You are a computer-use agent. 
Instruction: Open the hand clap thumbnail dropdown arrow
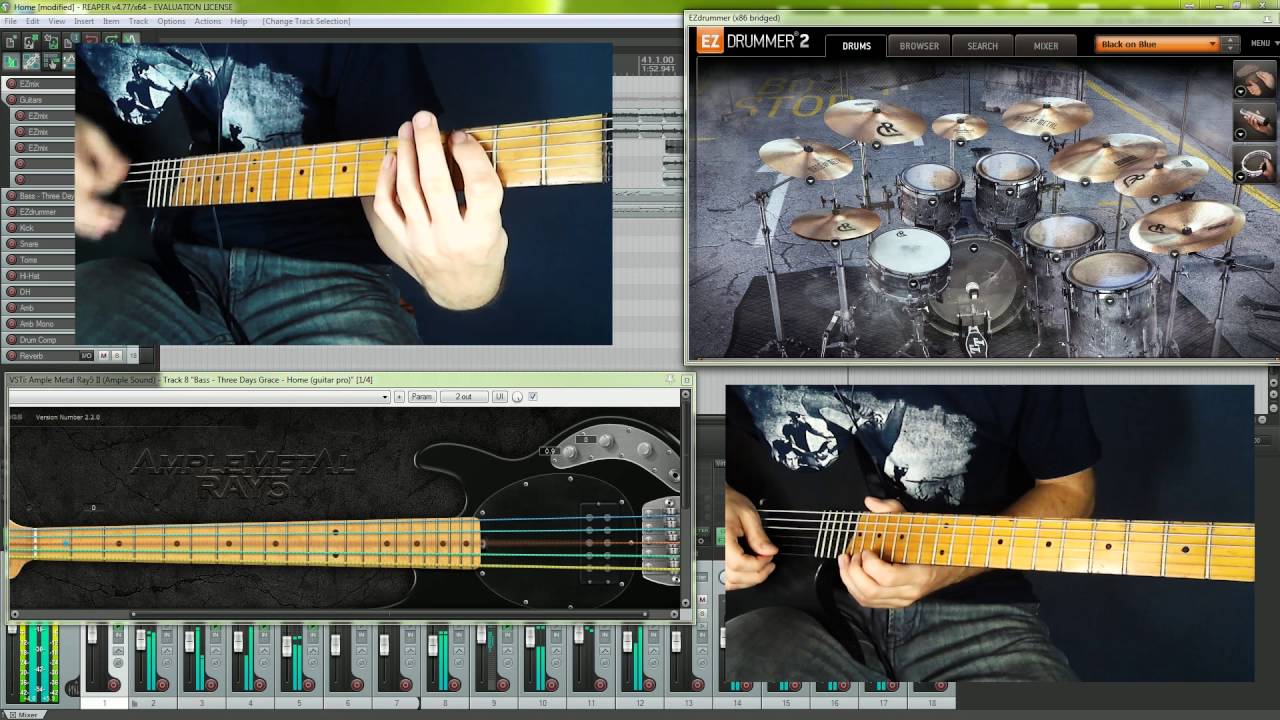pos(1241,91)
